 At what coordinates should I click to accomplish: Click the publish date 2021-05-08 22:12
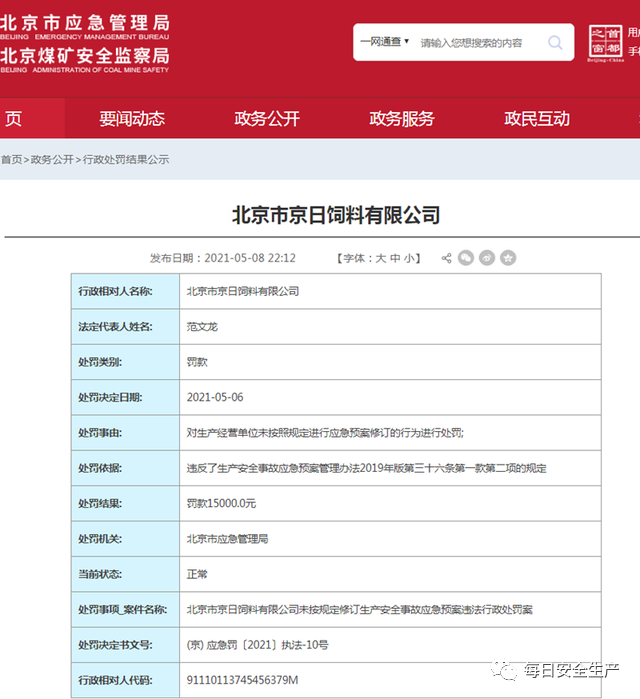[250, 258]
